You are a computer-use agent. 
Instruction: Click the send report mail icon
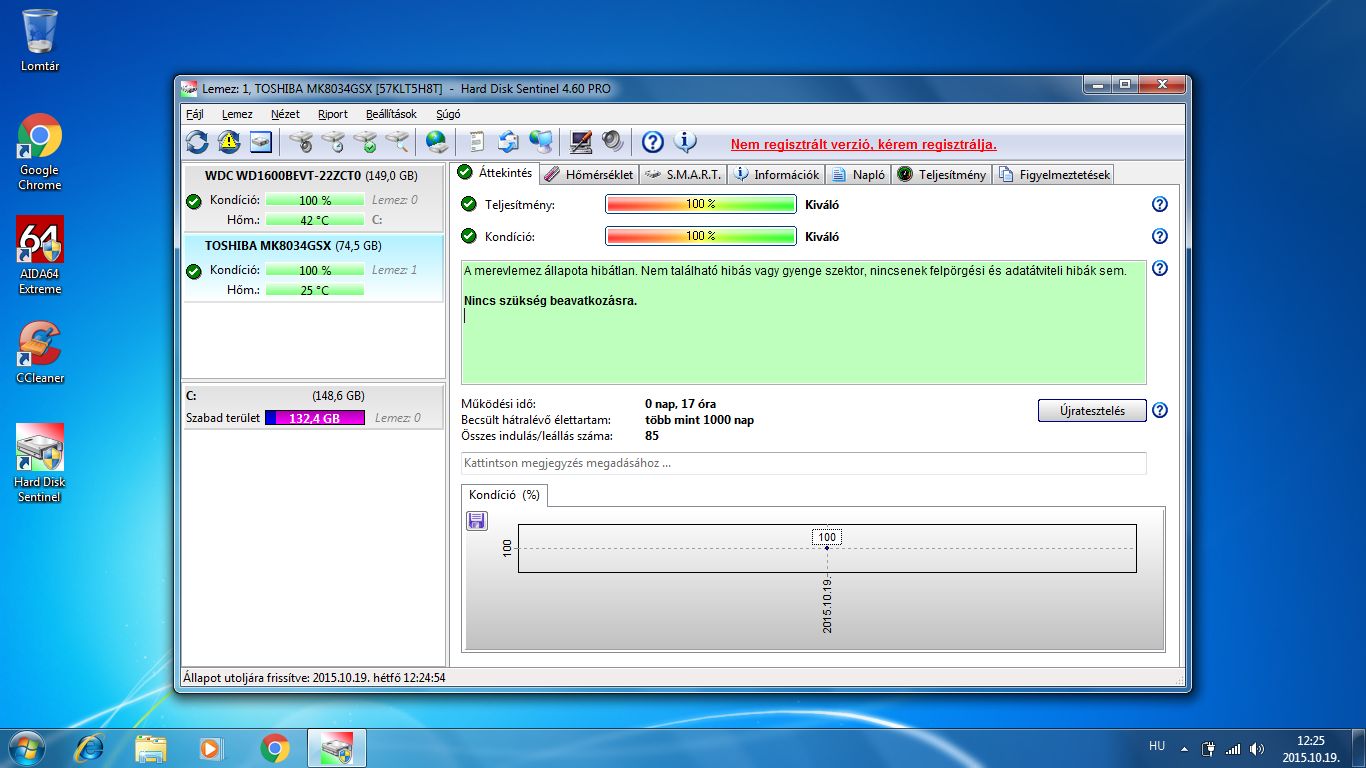pos(508,142)
